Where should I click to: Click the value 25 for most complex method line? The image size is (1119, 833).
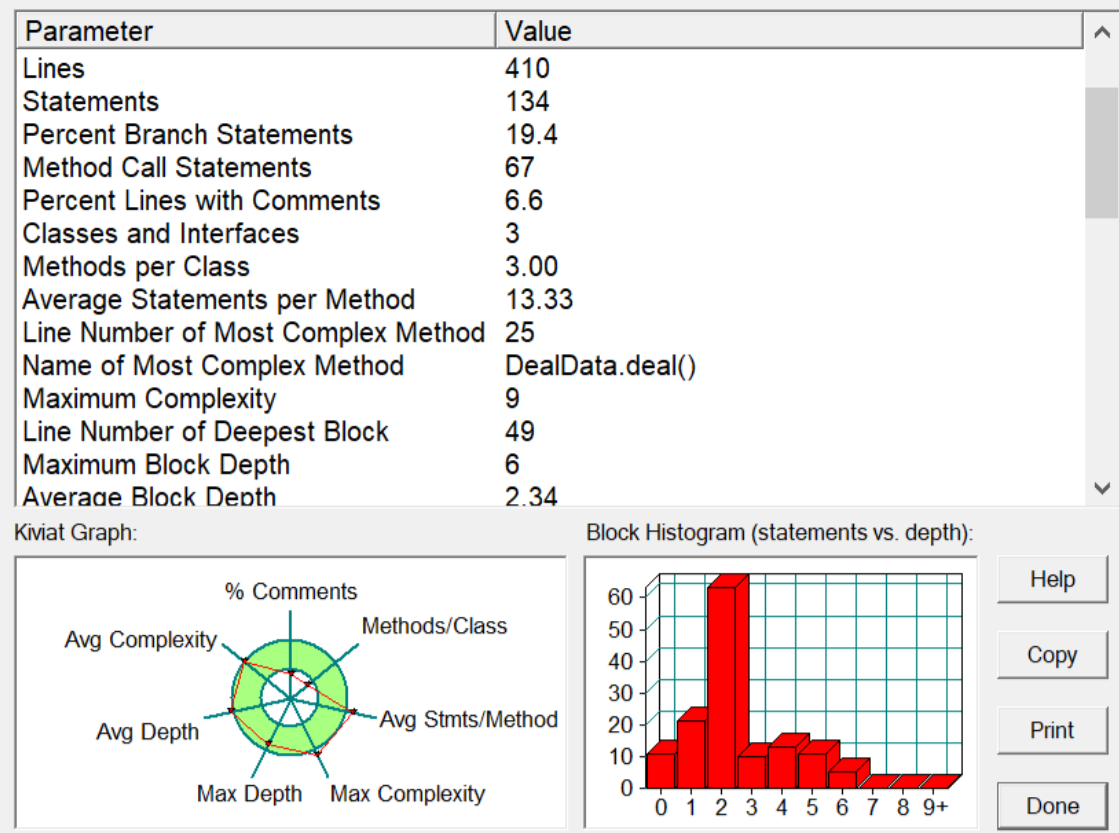point(520,333)
